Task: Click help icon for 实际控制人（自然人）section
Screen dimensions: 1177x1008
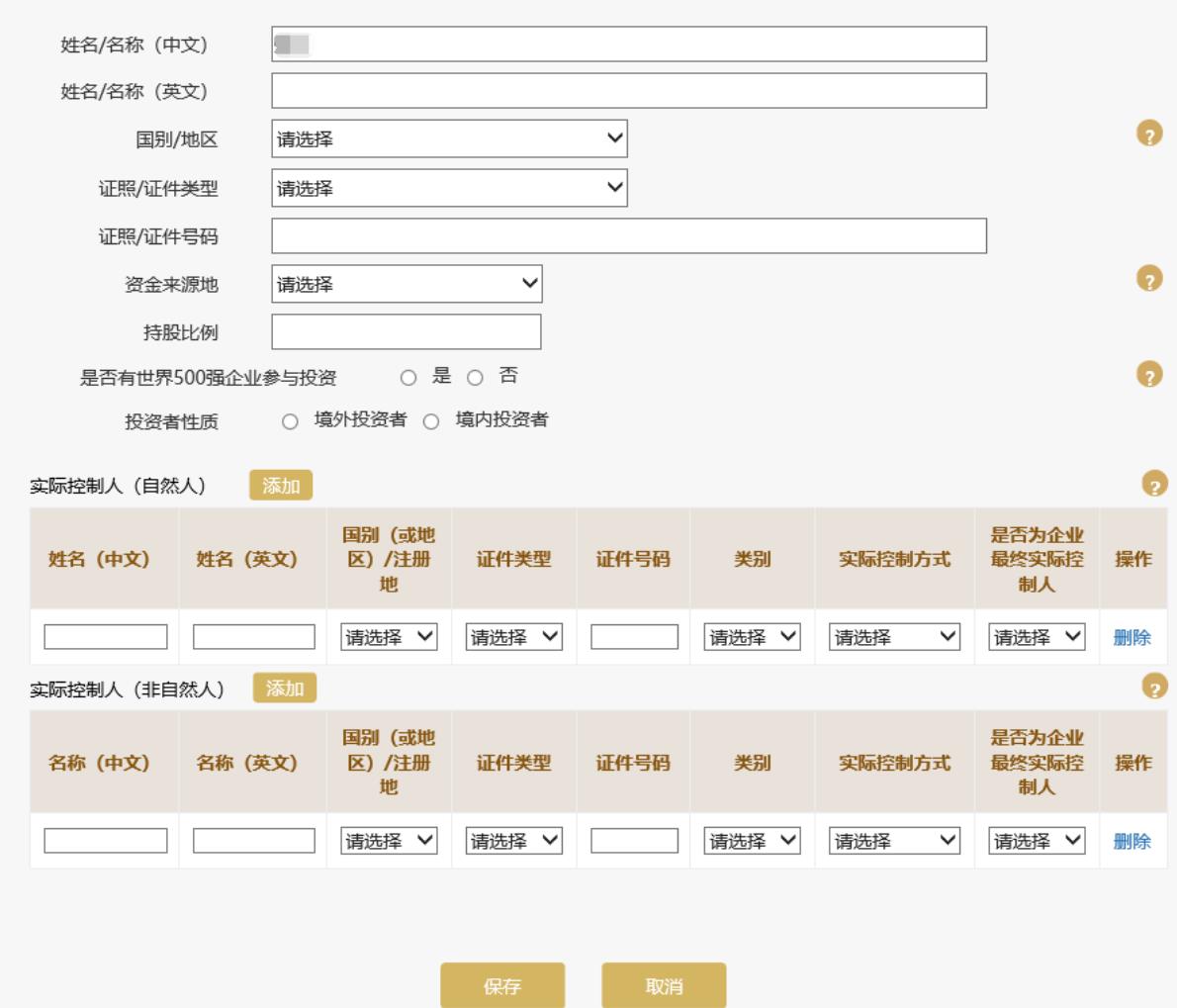Action: click(x=1154, y=484)
